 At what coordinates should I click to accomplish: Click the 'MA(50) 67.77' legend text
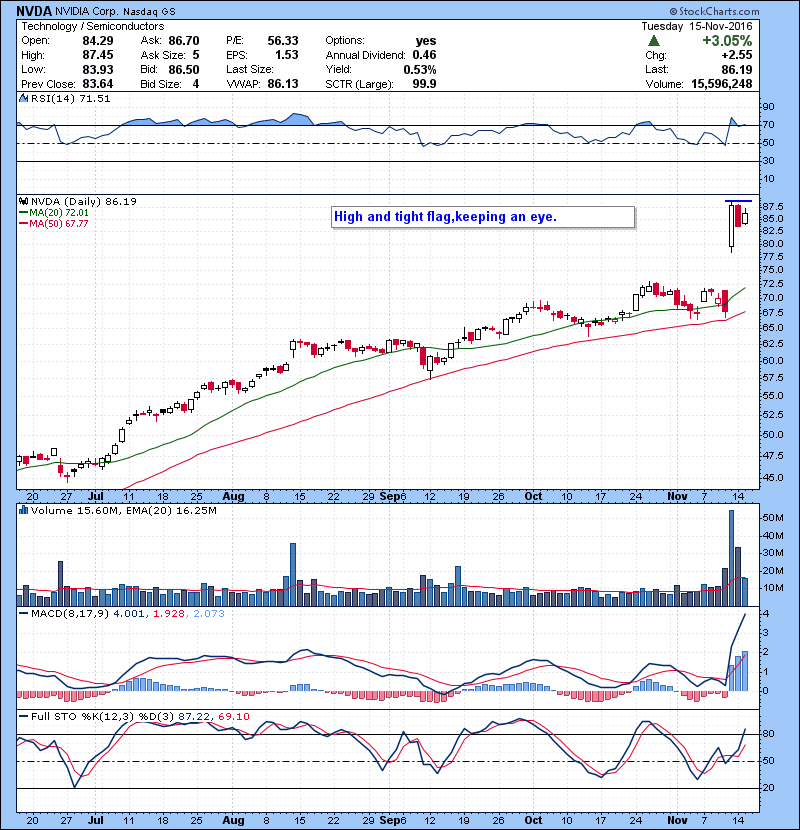pos(59,223)
